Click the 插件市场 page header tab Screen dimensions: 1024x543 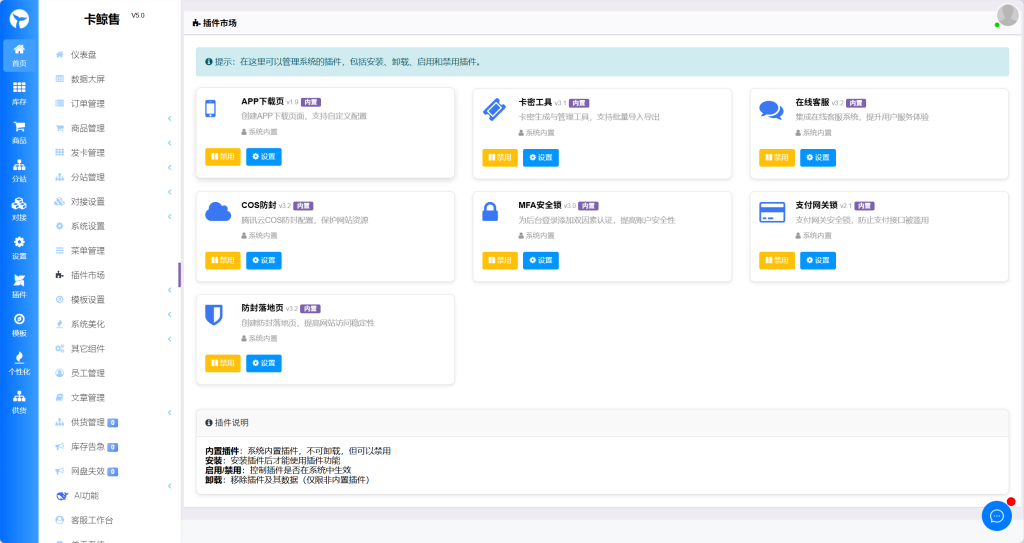[x=215, y=23]
